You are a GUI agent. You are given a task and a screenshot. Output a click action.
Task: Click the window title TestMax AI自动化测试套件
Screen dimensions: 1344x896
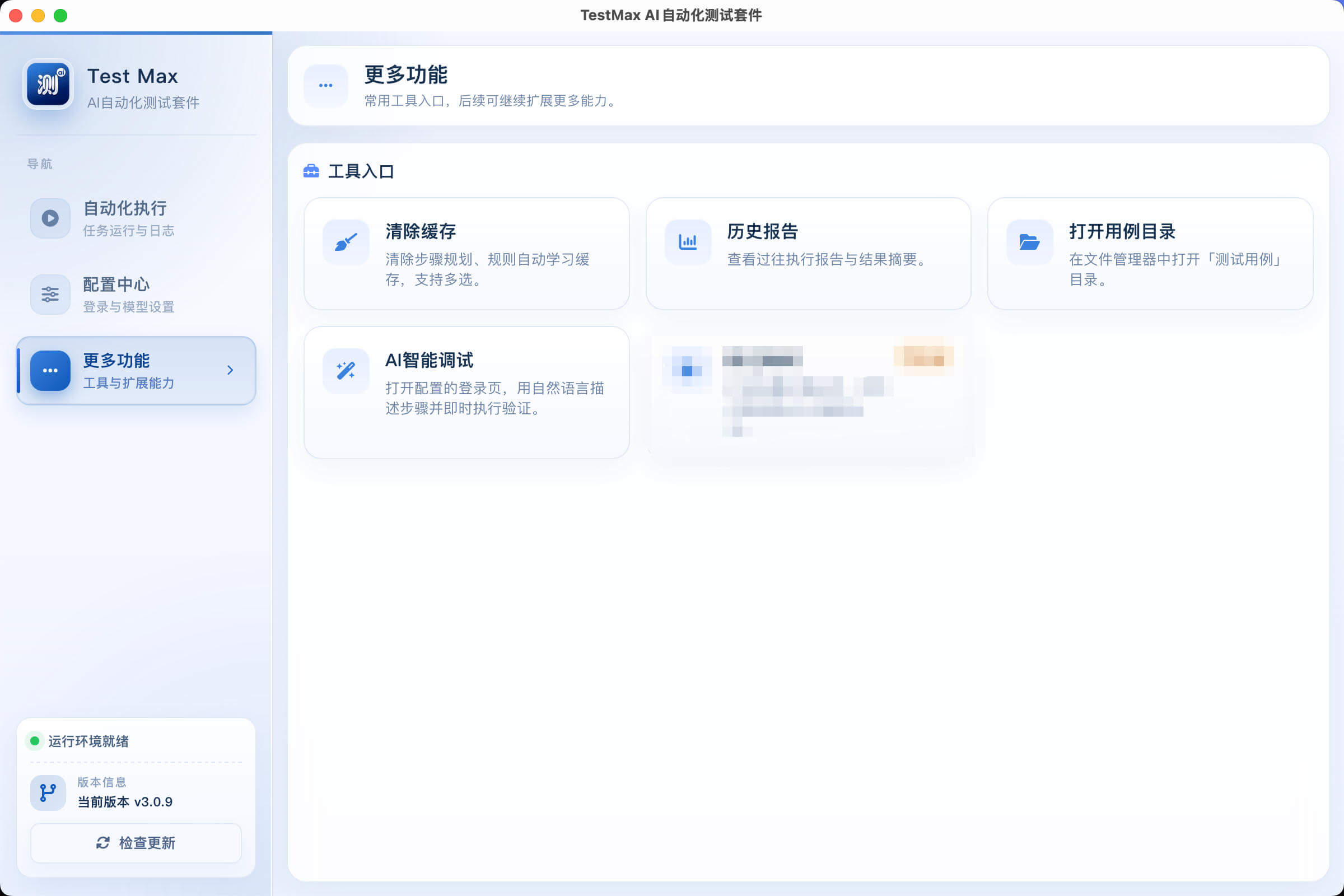[671, 15]
